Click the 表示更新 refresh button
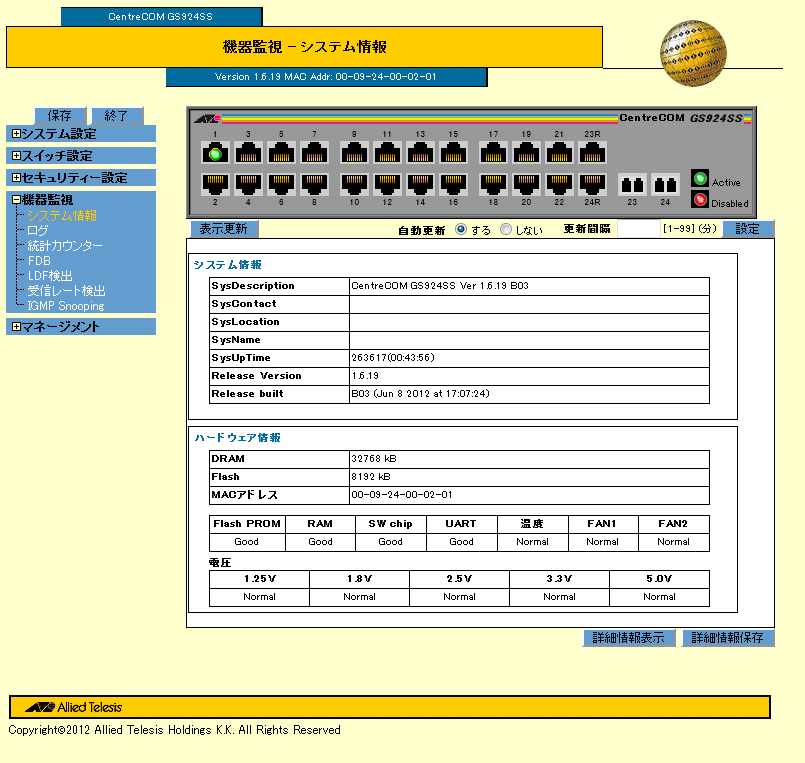 click(223, 229)
